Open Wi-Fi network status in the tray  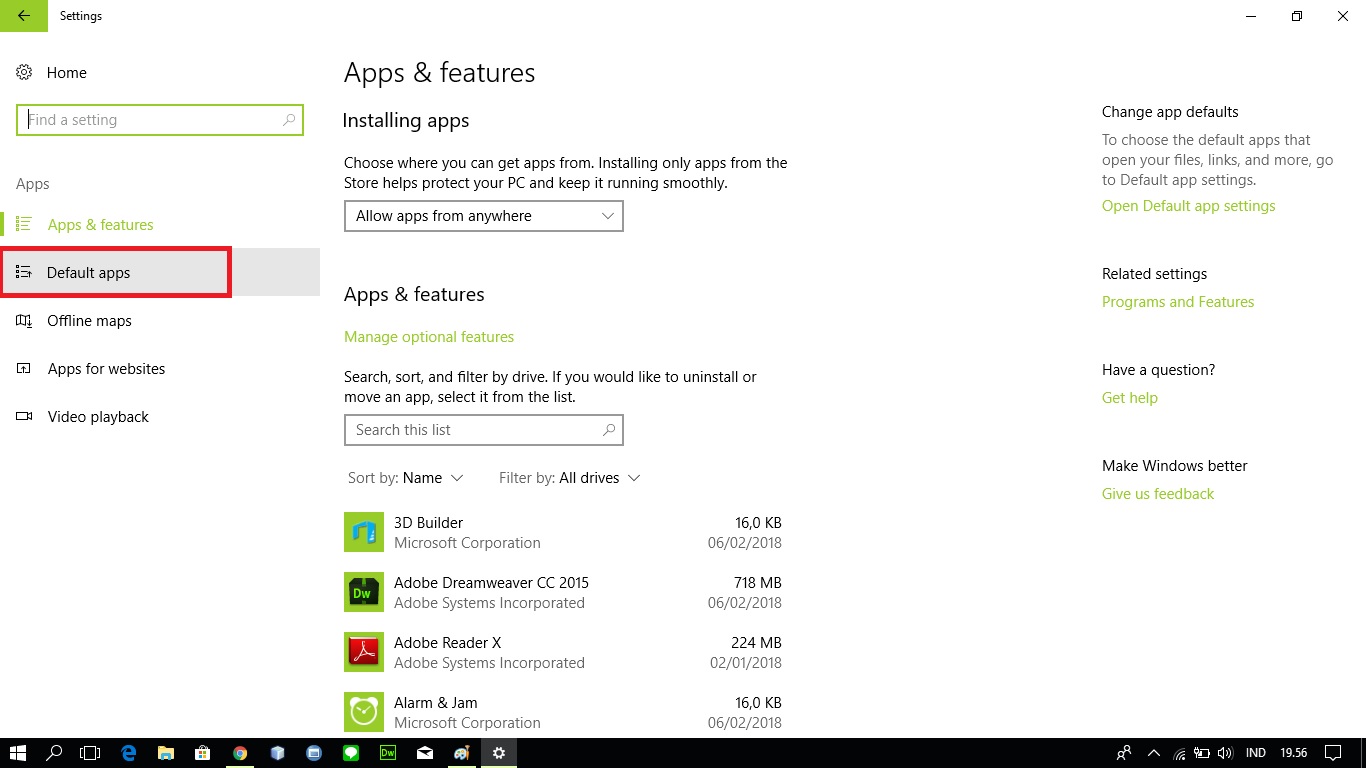point(1180,753)
